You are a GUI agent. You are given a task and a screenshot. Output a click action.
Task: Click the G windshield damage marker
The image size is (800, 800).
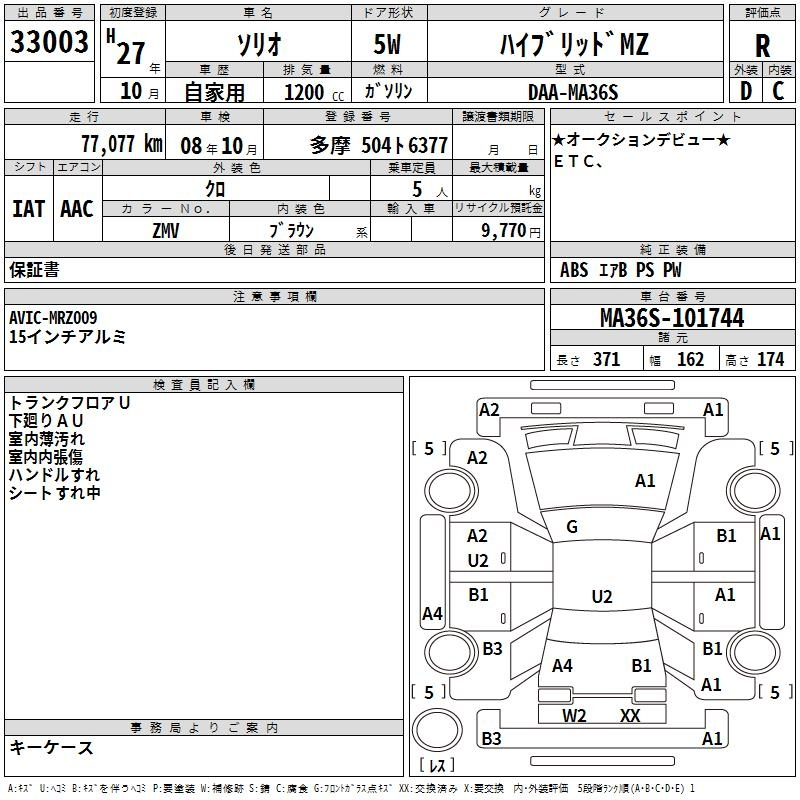572,527
